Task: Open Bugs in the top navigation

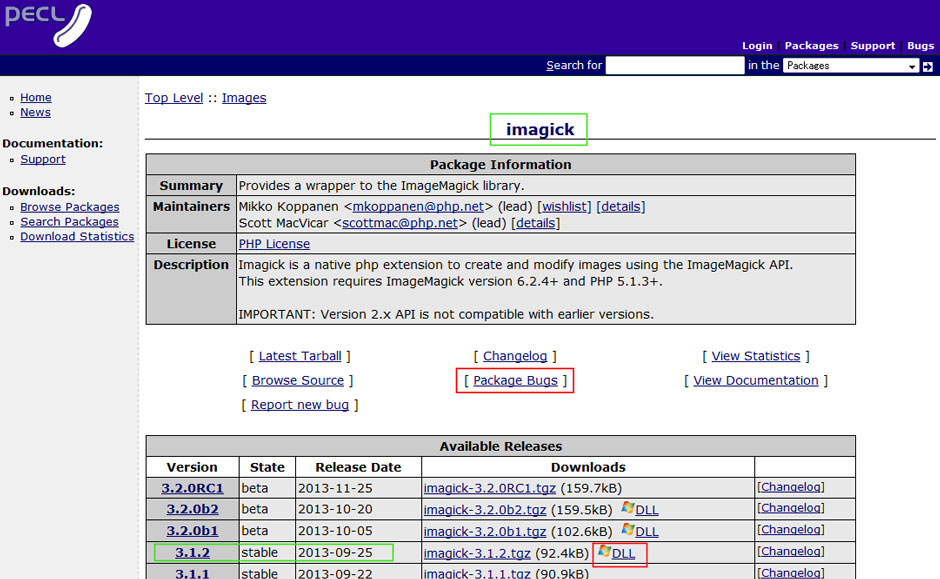Action: click(x=920, y=46)
